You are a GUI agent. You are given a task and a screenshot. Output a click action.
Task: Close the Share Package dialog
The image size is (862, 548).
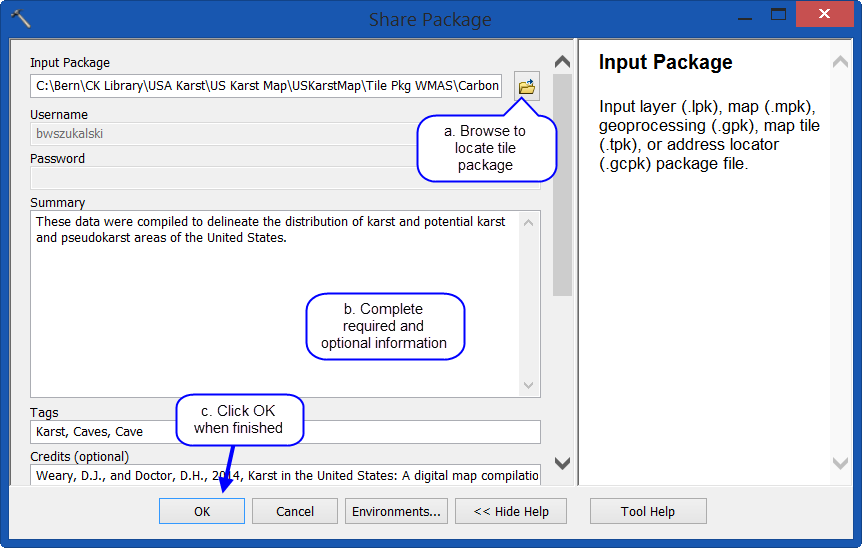(x=824, y=15)
